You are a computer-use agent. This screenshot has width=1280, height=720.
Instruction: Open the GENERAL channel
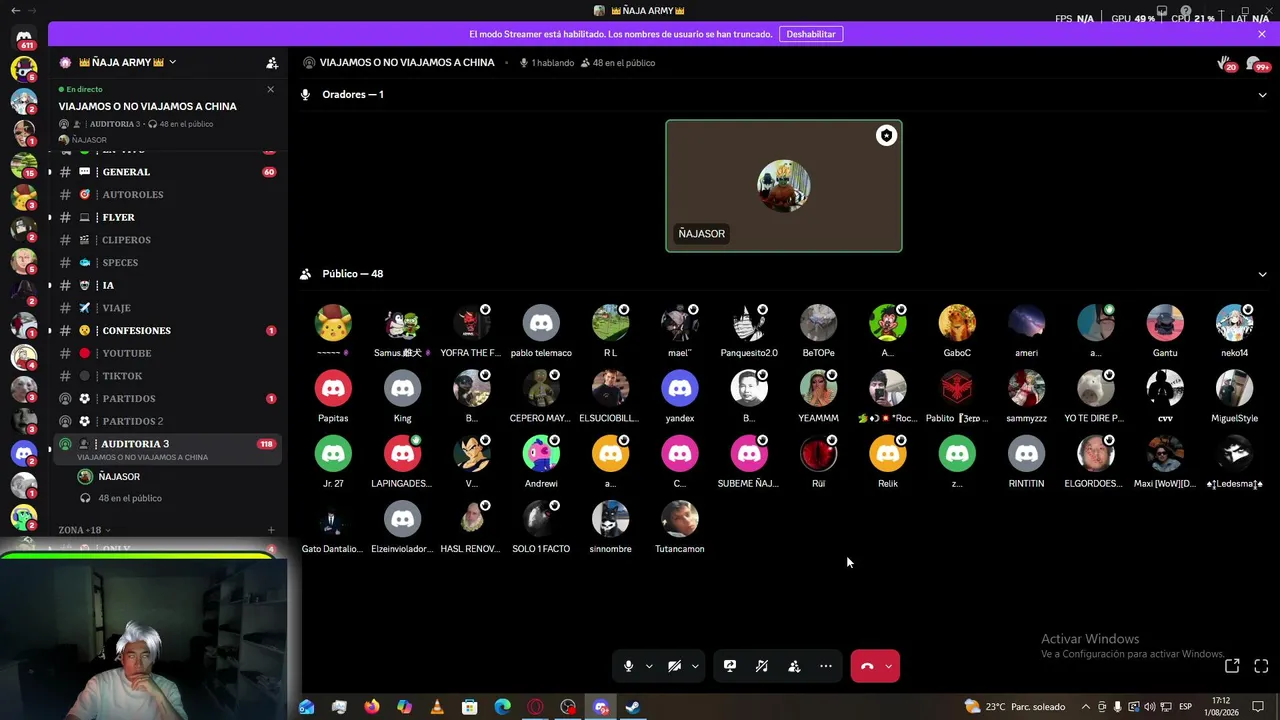click(x=166, y=172)
